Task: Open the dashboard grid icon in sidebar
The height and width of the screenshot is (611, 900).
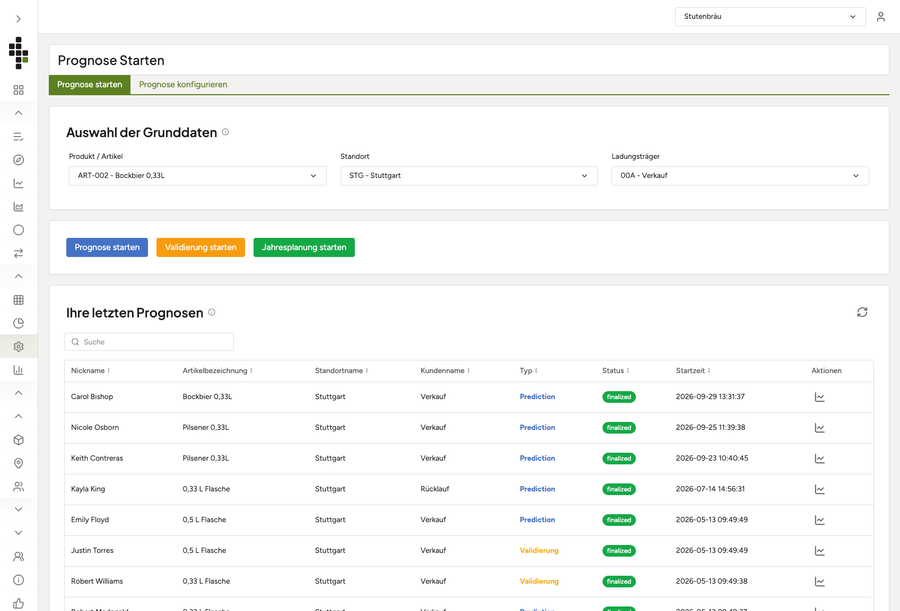Action: 18,90
